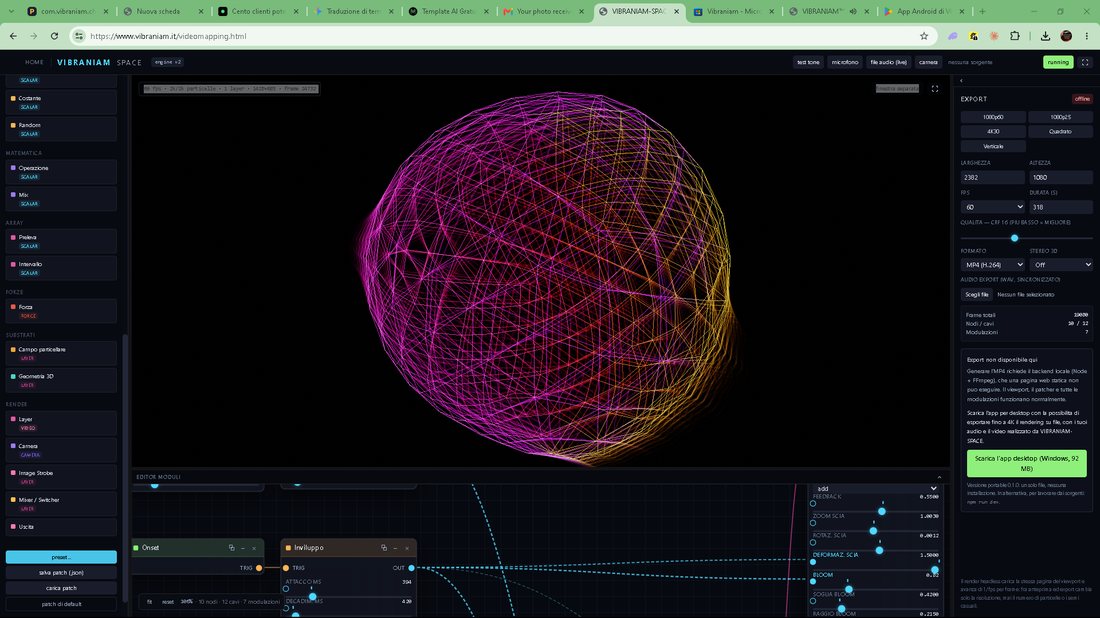
Task: Toggle the running engine state button
Action: click(1058, 62)
